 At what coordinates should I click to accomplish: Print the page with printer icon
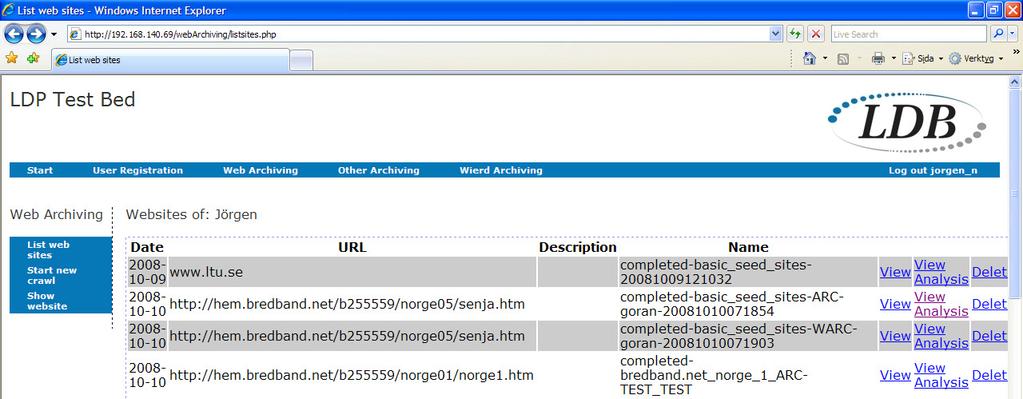pos(878,59)
